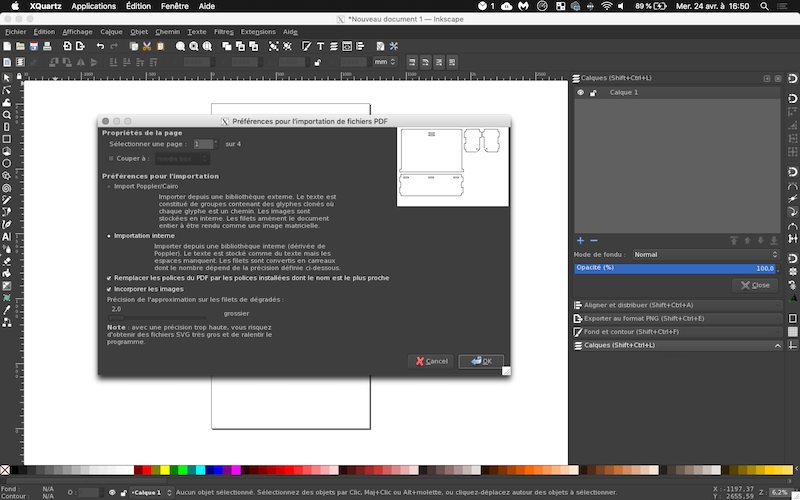Click the Save document icon

(x=34, y=46)
